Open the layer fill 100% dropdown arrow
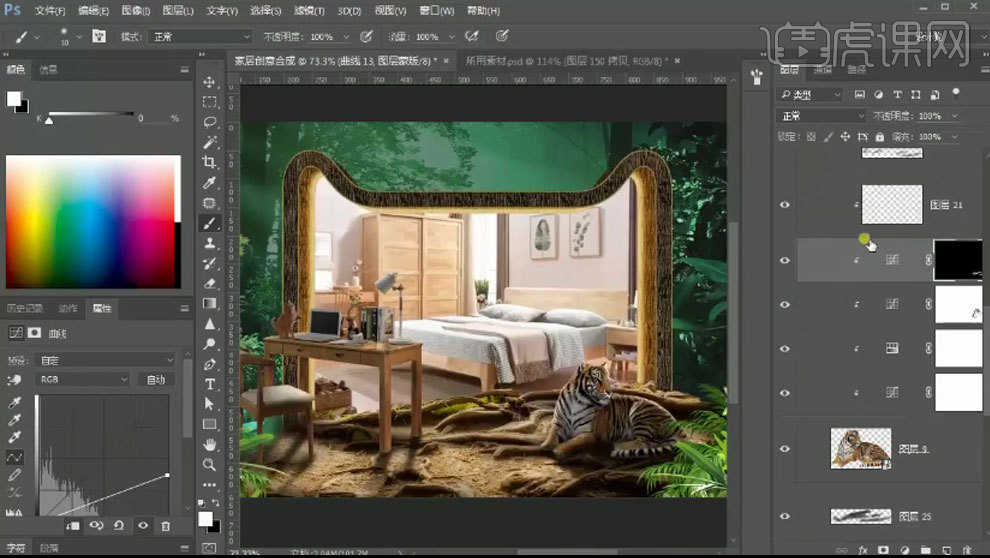The image size is (990, 558). pyautogui.click(x=955, y=136)
